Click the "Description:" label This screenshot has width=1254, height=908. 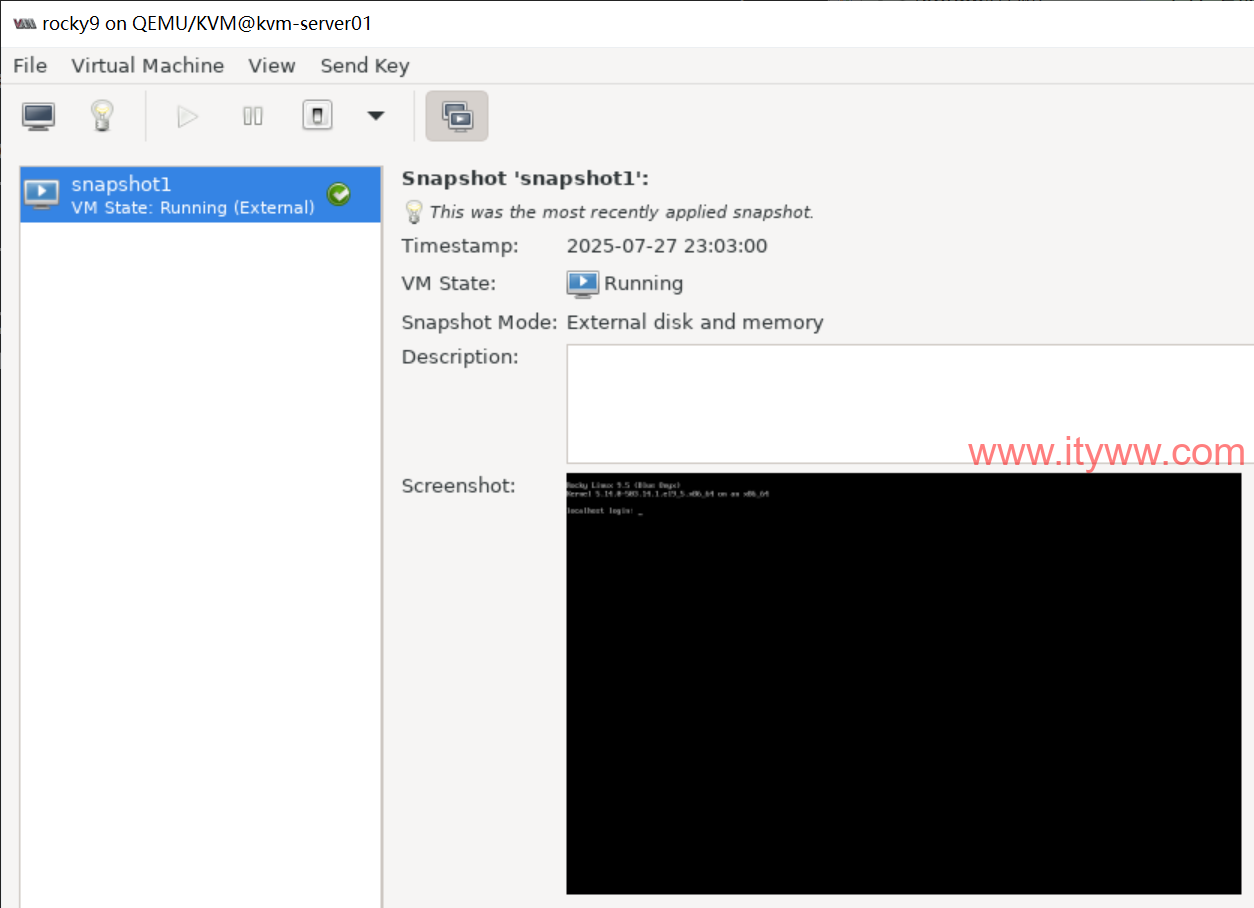point(460,357)
